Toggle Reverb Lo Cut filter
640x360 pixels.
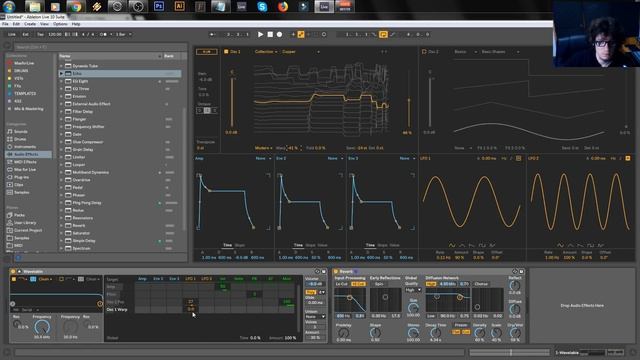(342, 284)
